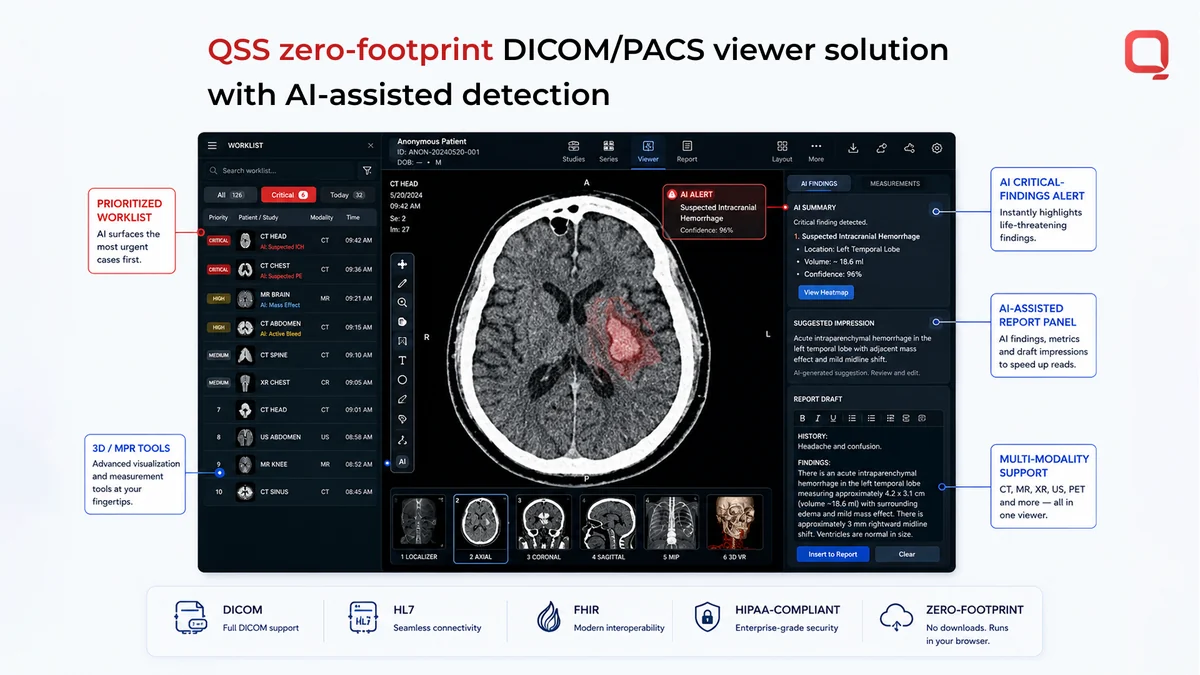This screenshot has height=675, width=1200.
Task: Select the eraser tool
Action: 402,400
